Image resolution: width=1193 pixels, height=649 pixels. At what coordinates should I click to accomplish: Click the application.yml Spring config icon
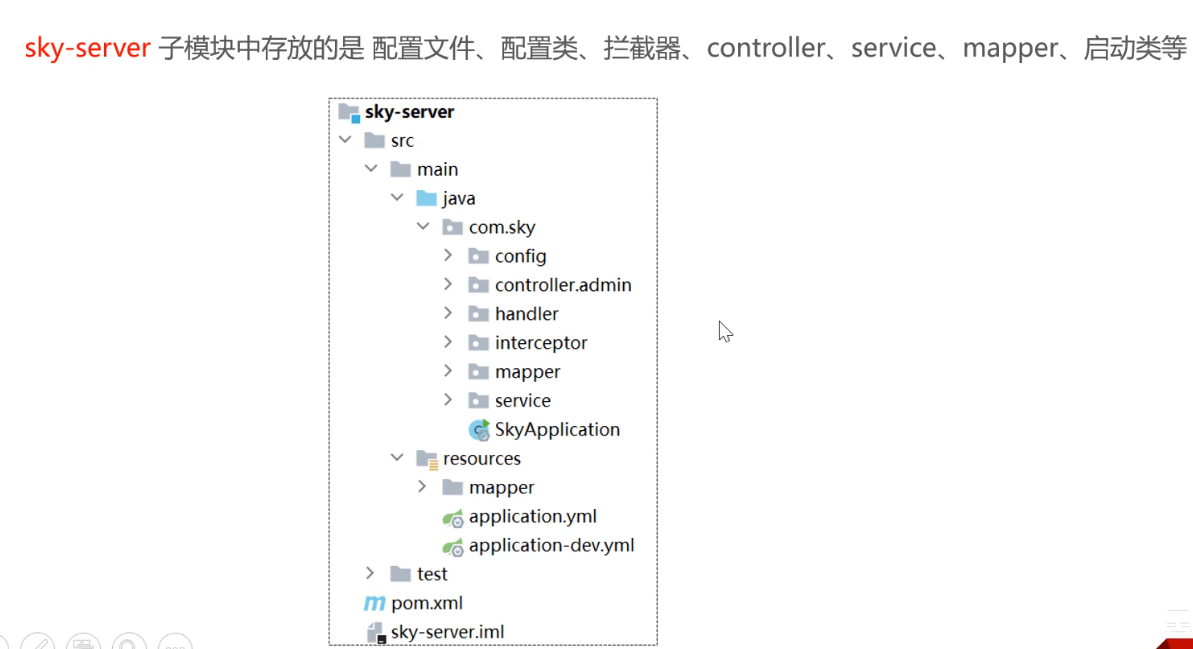pos(453,518)
